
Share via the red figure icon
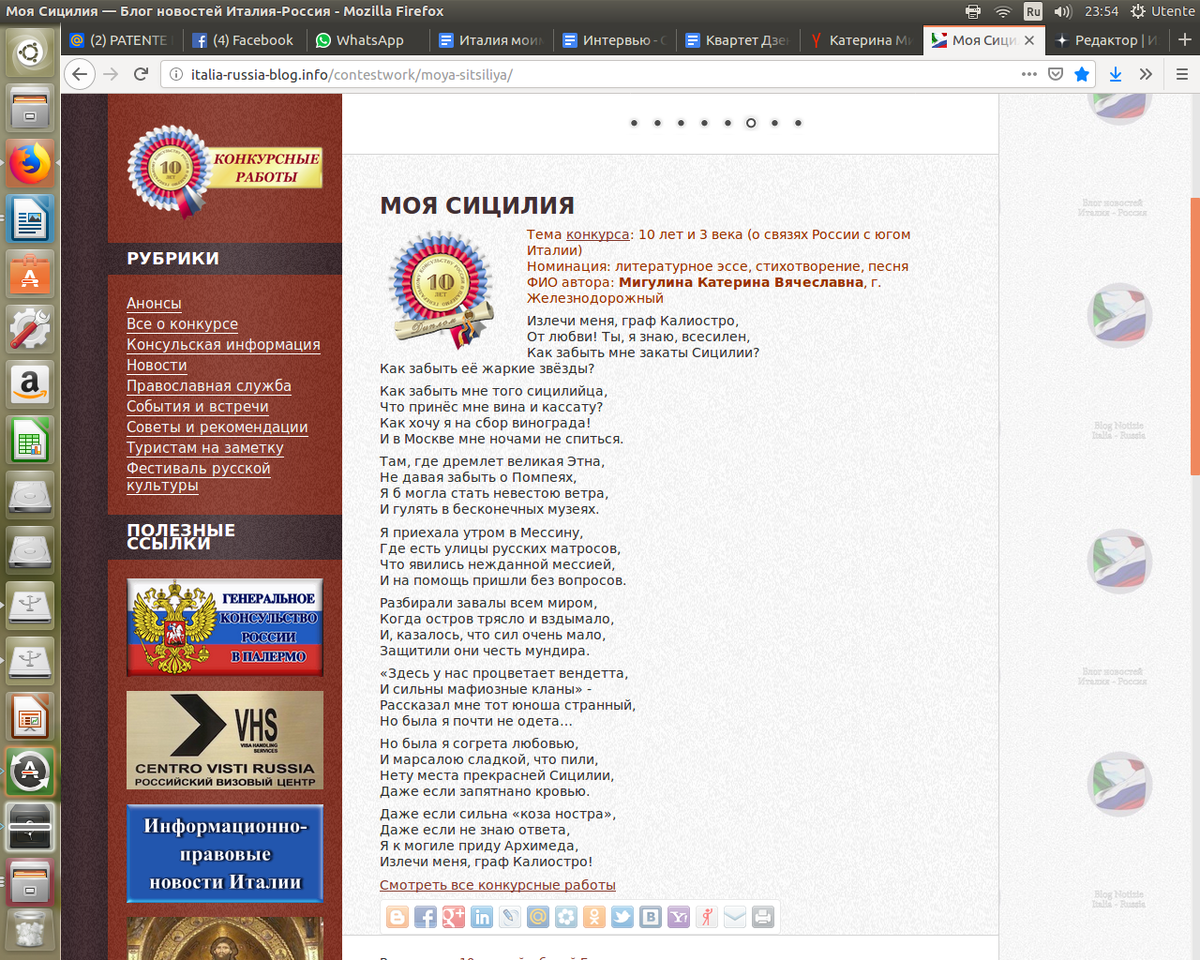[706, 917]
